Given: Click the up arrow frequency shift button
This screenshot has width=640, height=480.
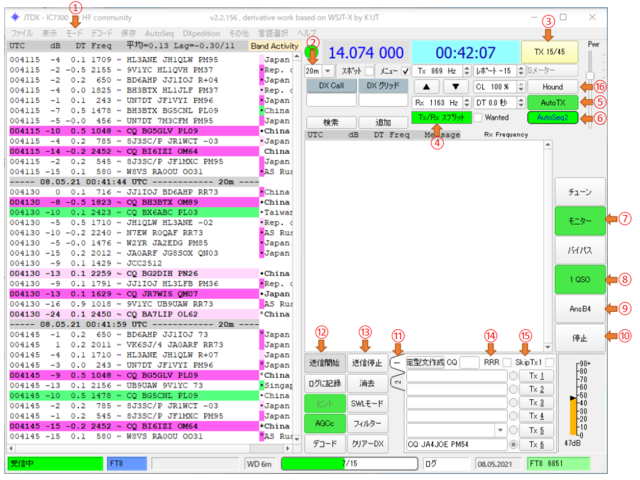Looking at the screenshot, I should tap(427, 87).
